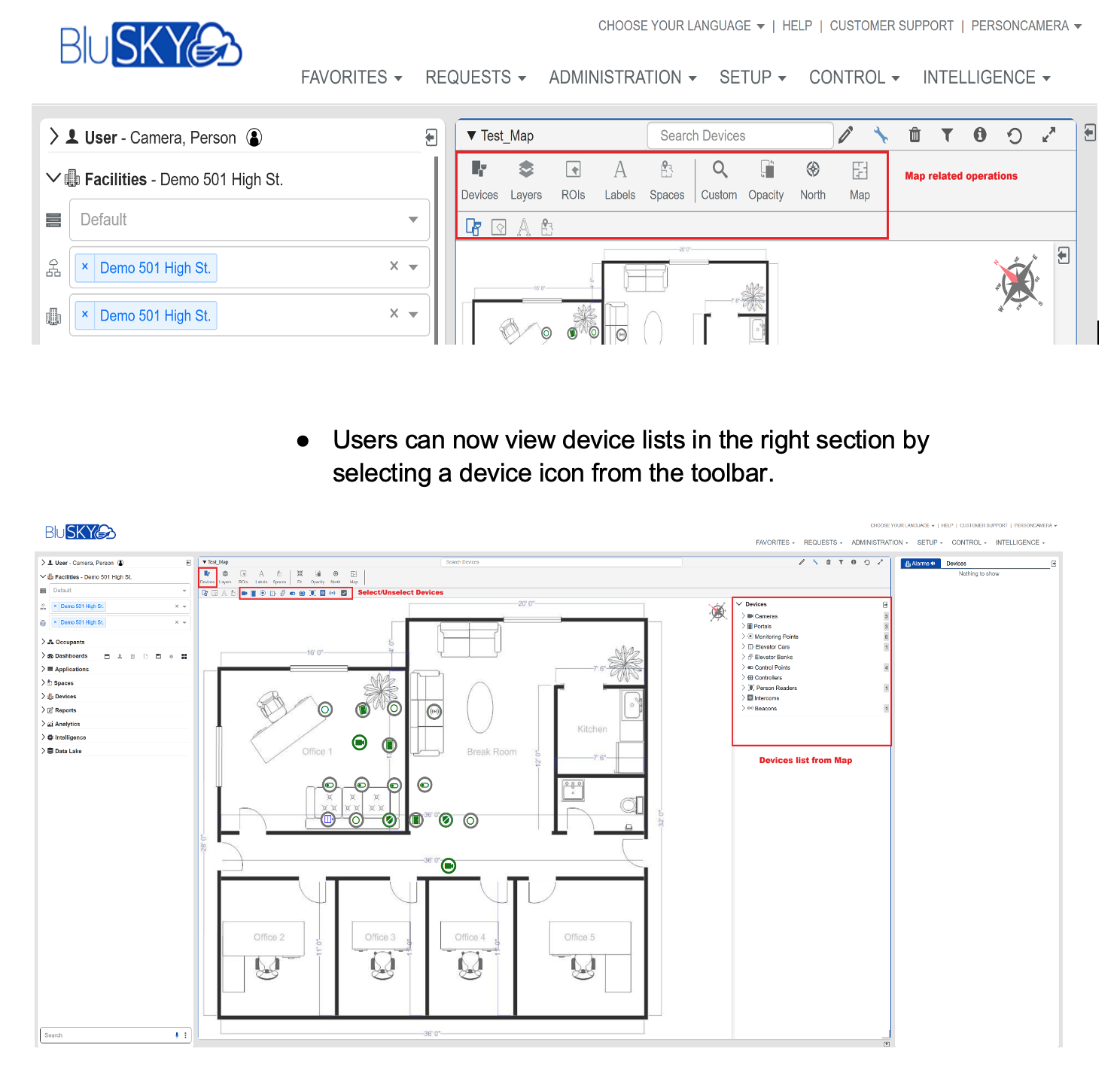
Task: Click the HELP link
Action: click(796, 26)
